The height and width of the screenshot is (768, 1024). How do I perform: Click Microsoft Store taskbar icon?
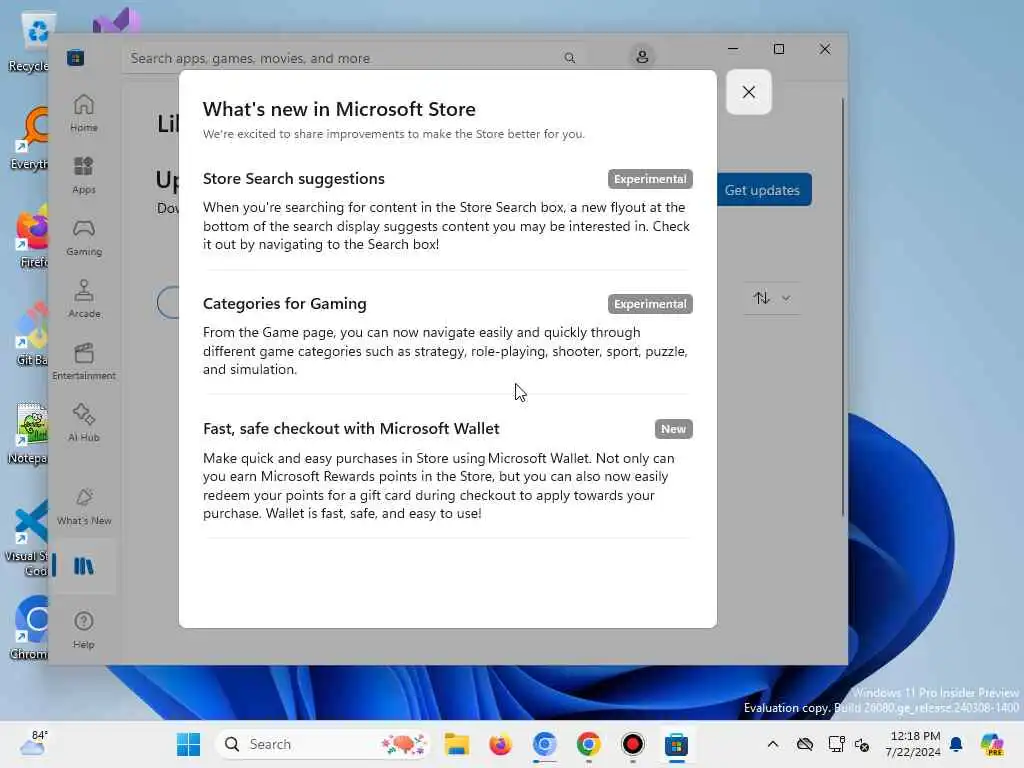click(677, 744)
